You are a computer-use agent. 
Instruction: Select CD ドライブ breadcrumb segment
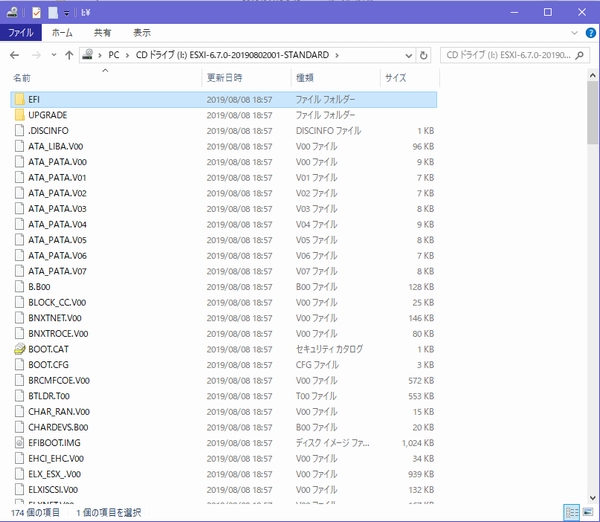[x=232, y=55]
